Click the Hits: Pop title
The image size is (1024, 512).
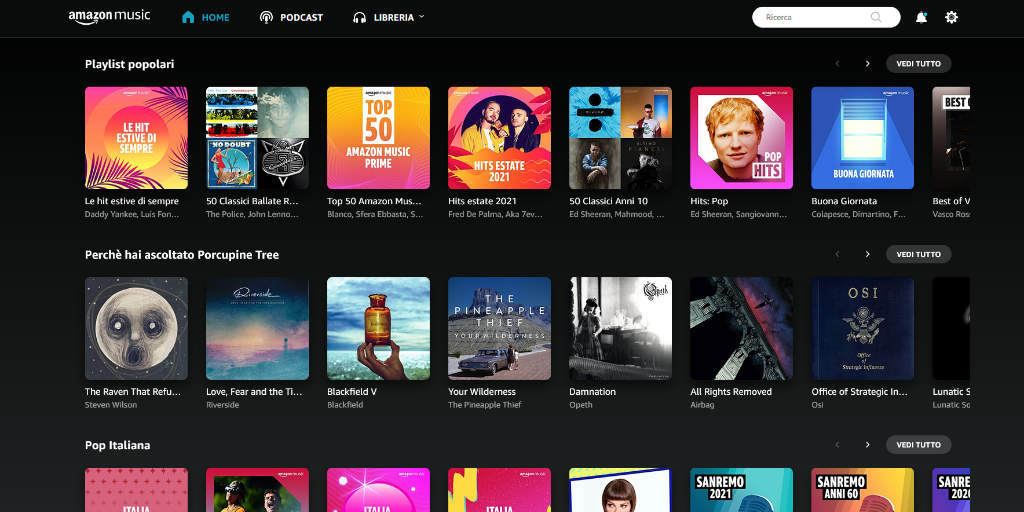click(709, 201)
